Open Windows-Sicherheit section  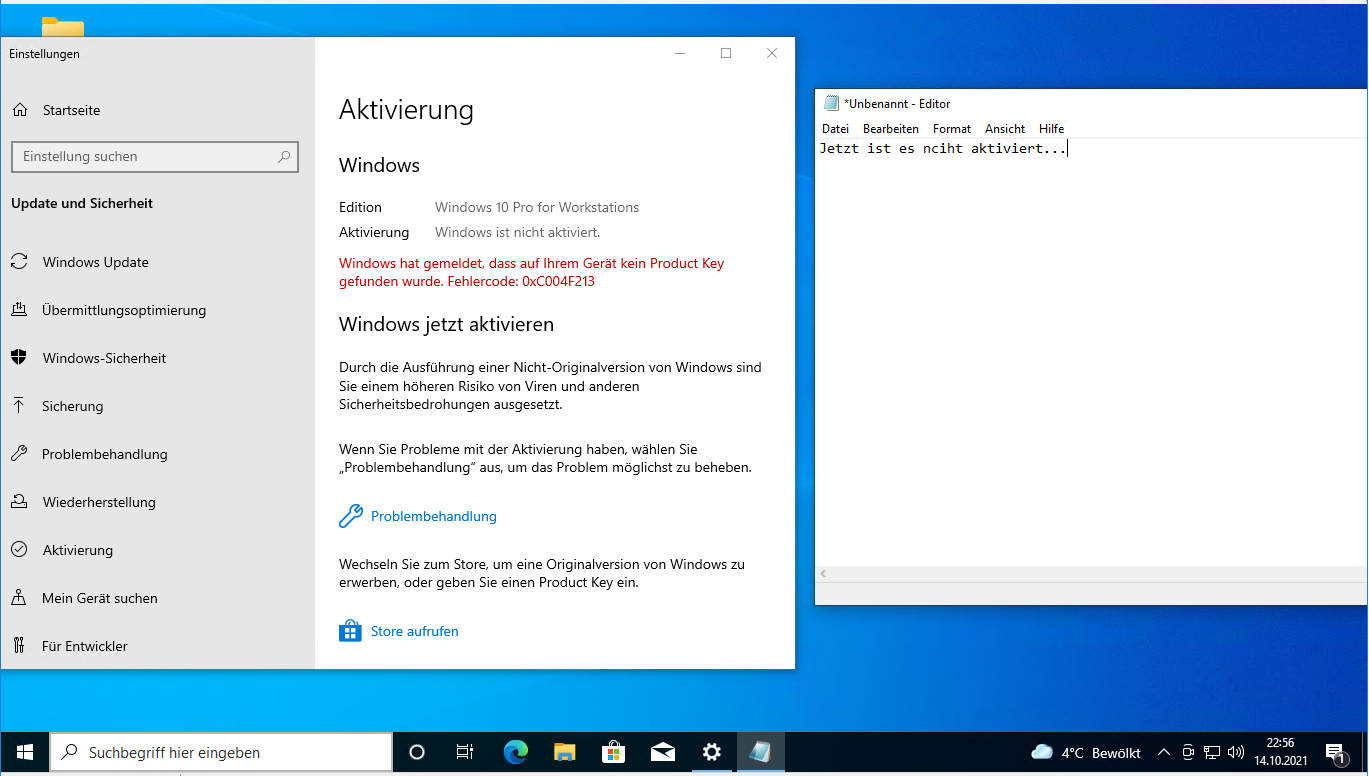pos(104,358)
